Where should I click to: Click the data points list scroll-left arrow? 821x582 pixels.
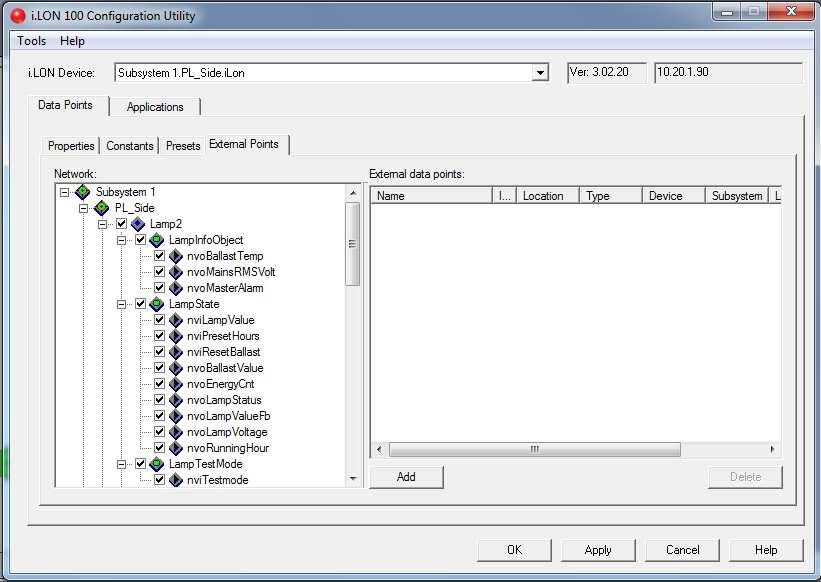pyautogui.click(x=380, y=449)
